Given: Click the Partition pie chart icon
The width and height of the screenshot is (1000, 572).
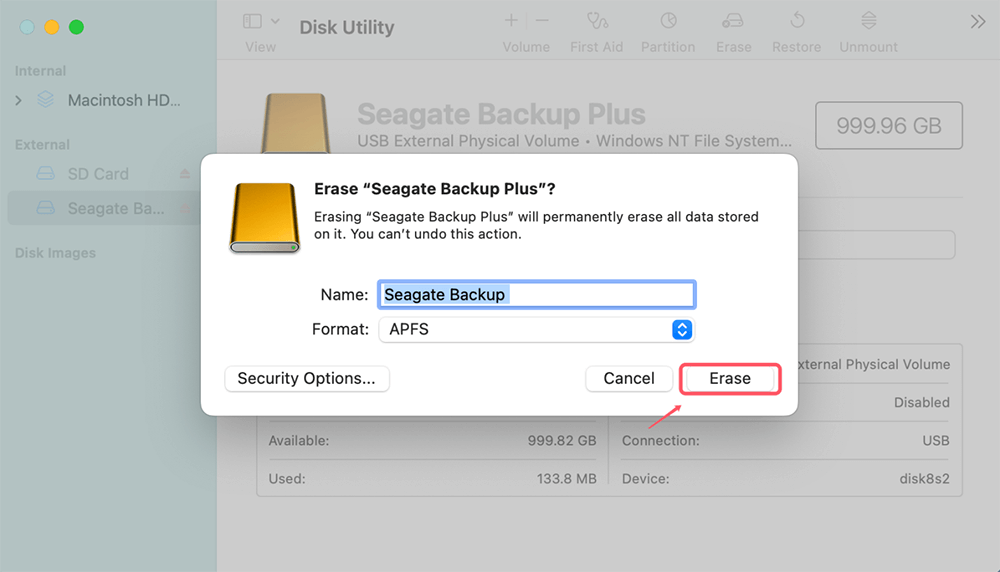Looking at the screenshot, I should click(x=668, y=21).
